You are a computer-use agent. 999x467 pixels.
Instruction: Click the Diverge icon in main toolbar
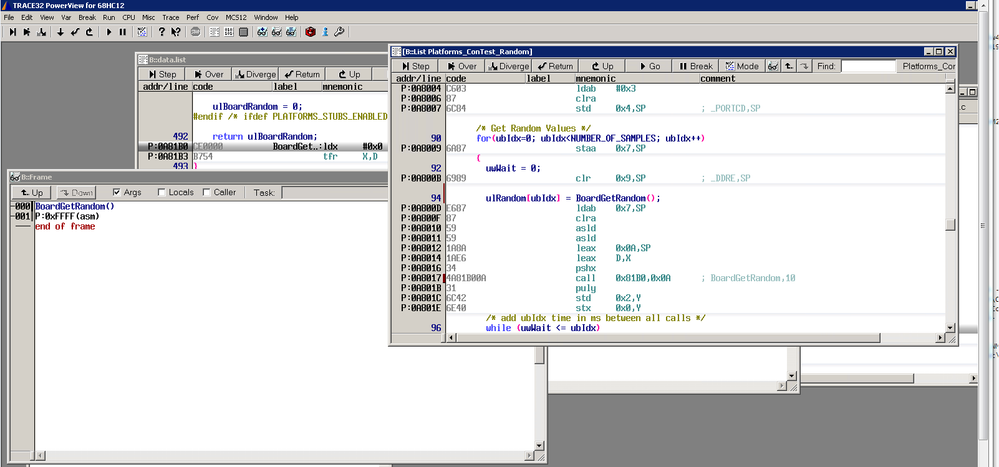point(42,32)
